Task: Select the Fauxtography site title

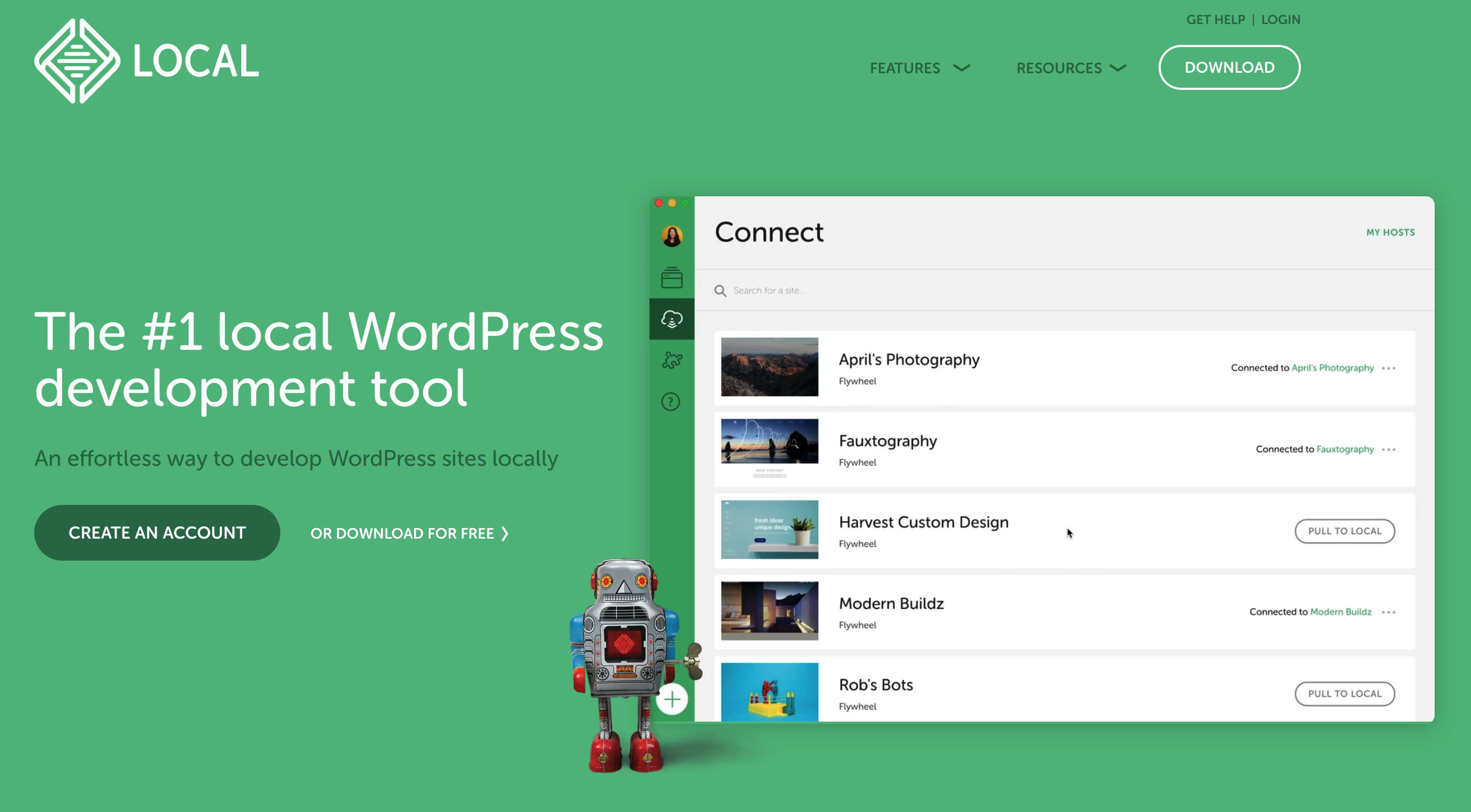Action: pos(888,441)
